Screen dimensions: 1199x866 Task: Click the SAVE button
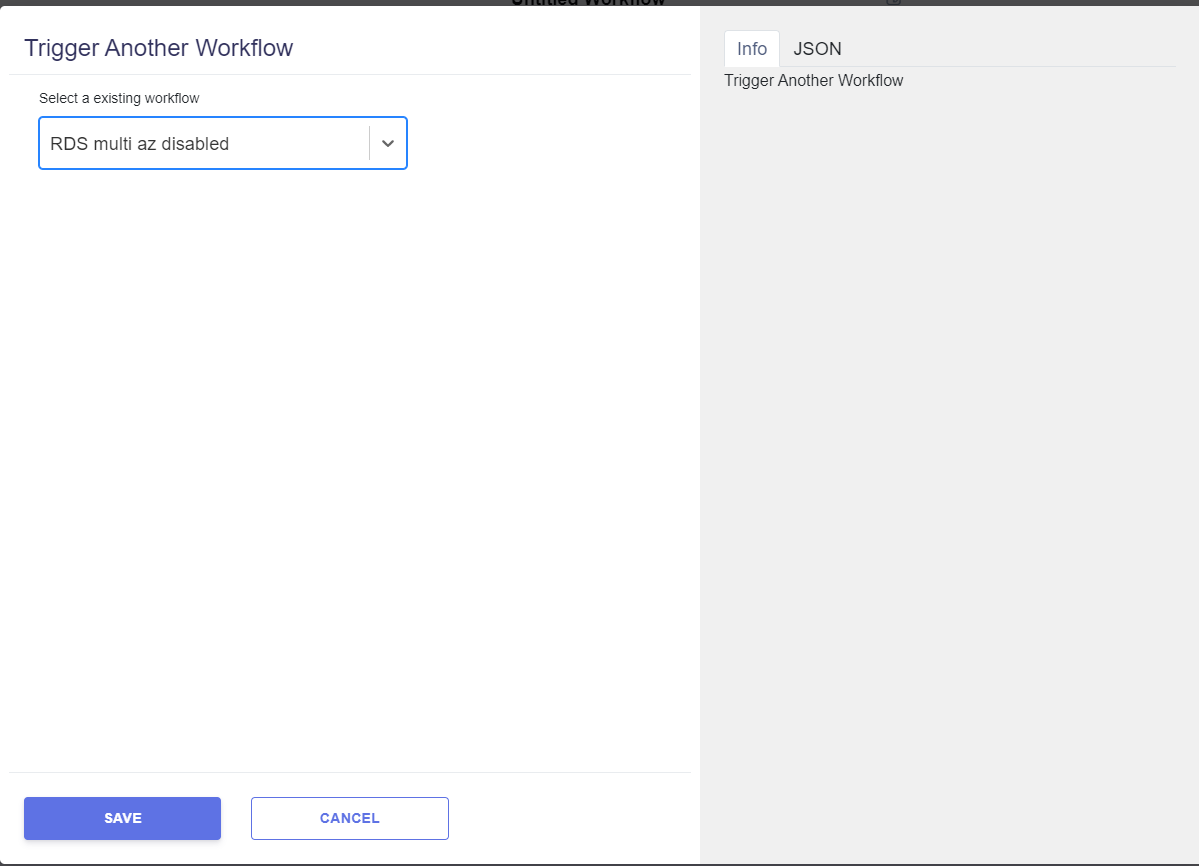coord(122,818)
